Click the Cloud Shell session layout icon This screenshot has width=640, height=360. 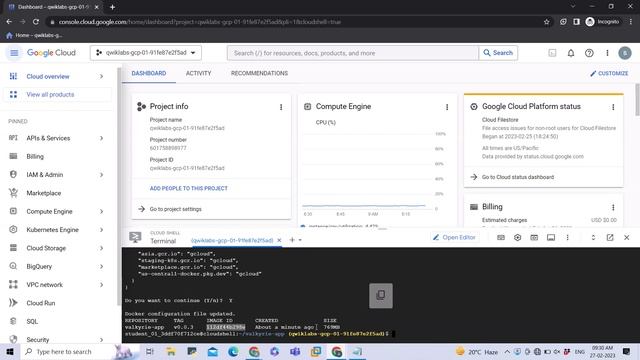click(551, 238)
